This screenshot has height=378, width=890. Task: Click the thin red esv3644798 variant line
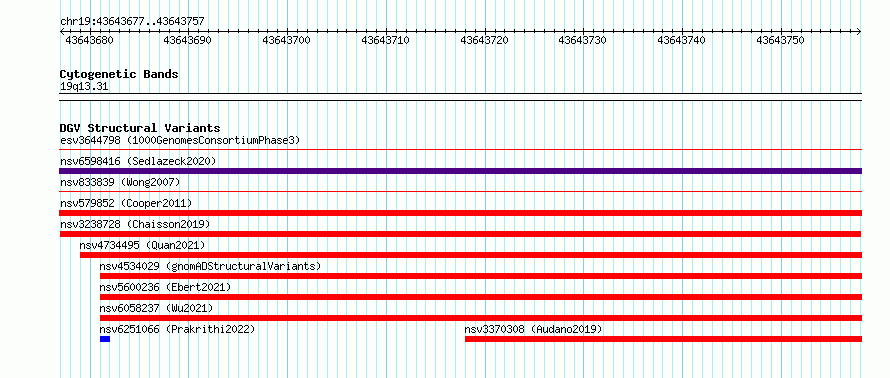(460, 150)
